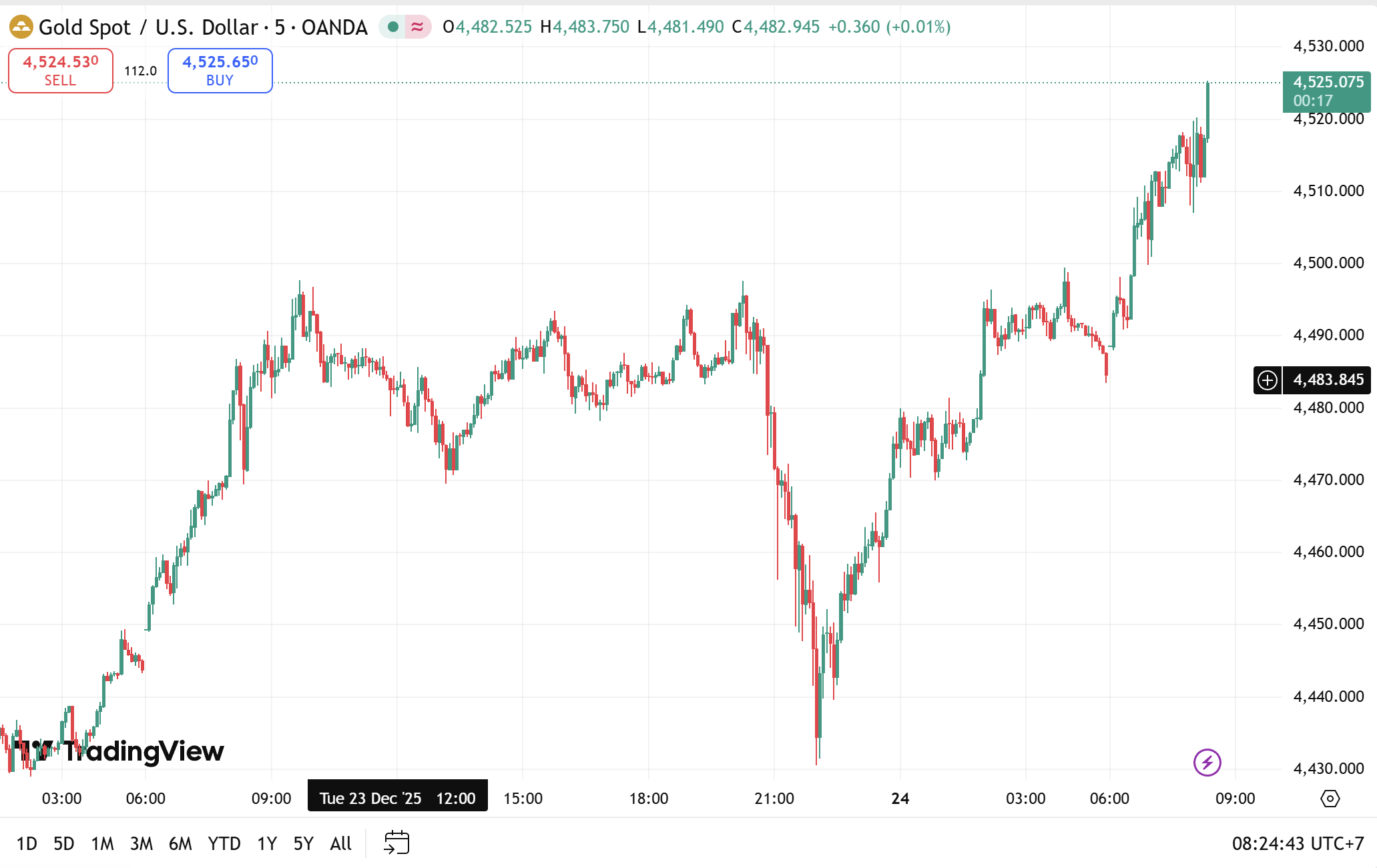
Task: Open the timezone menu showing UTC+7
Action: [x=1298, y=844]
